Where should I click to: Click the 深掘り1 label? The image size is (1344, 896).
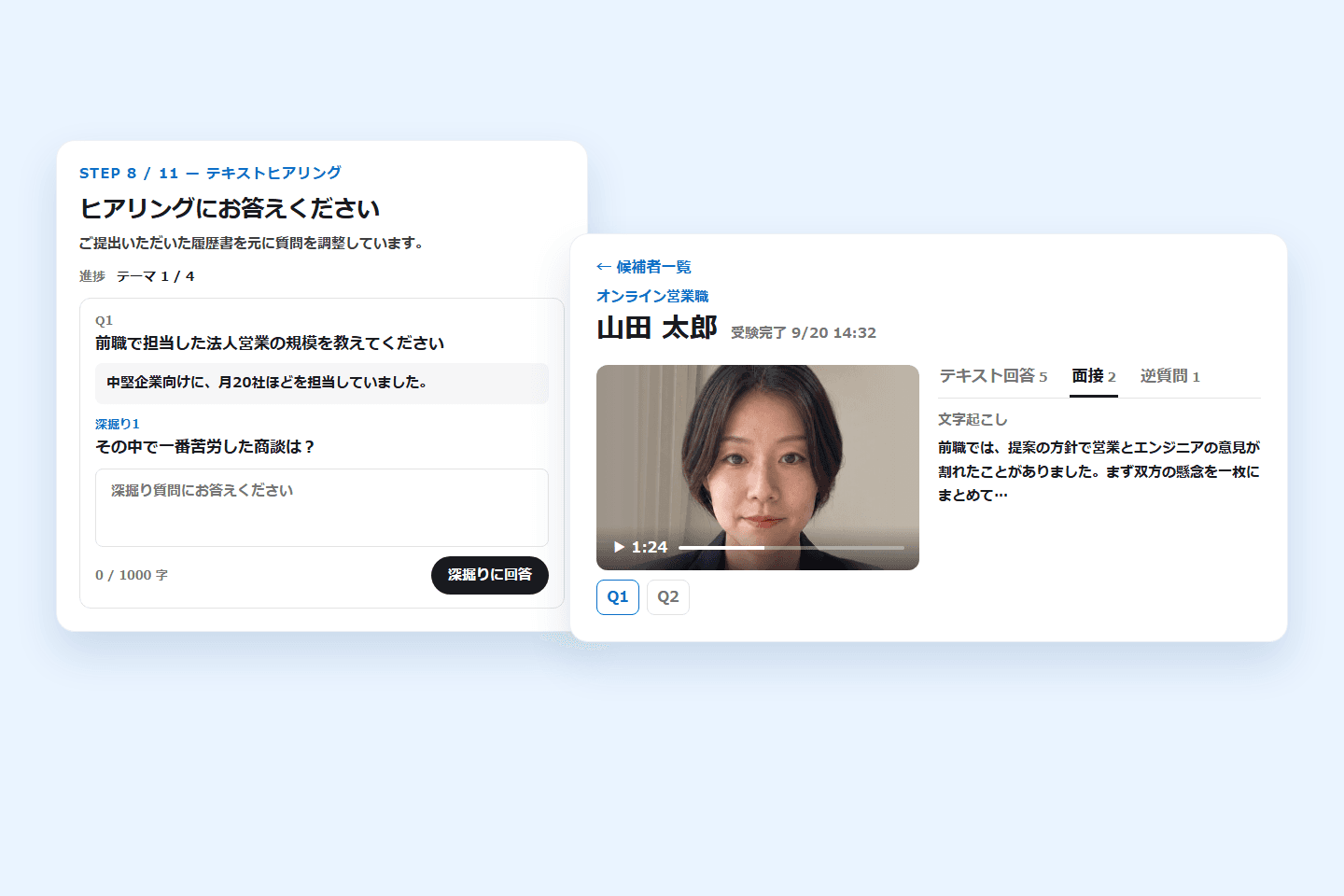[118, 424]
